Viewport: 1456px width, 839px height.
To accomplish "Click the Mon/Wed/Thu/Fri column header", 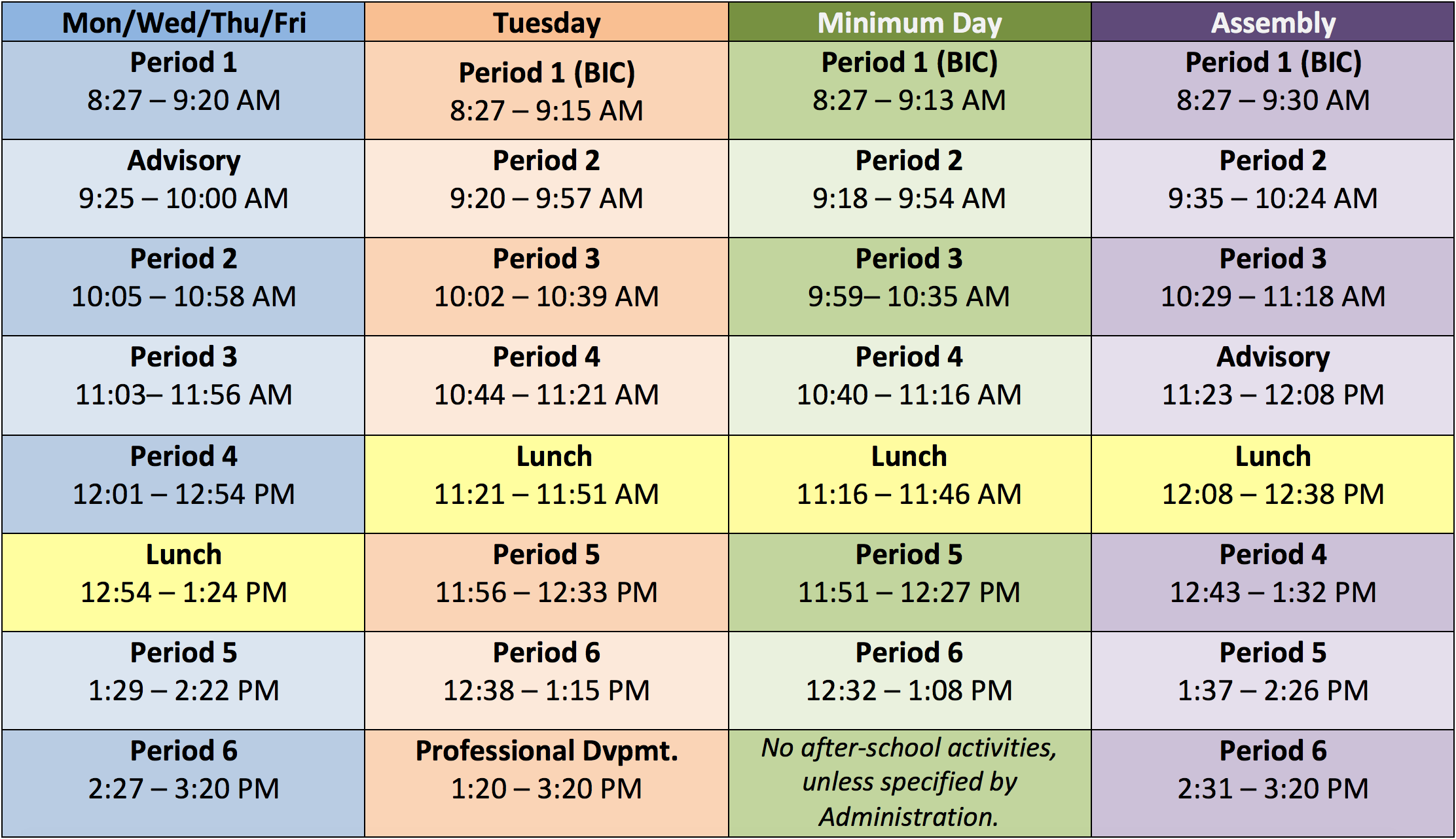I will tap(183, 22).
